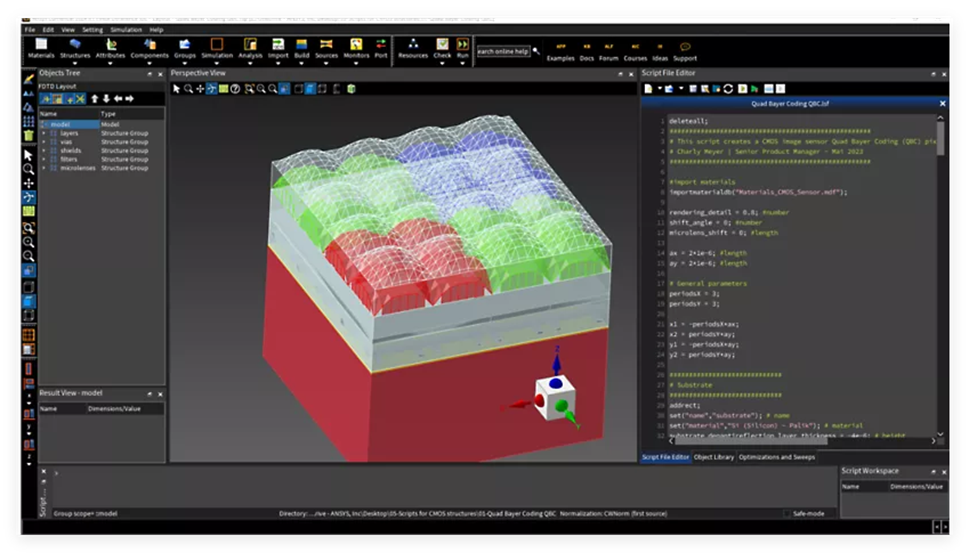Open the Sources dropdown arrow
Screen dimensions: 969x553
pos(326,63)
